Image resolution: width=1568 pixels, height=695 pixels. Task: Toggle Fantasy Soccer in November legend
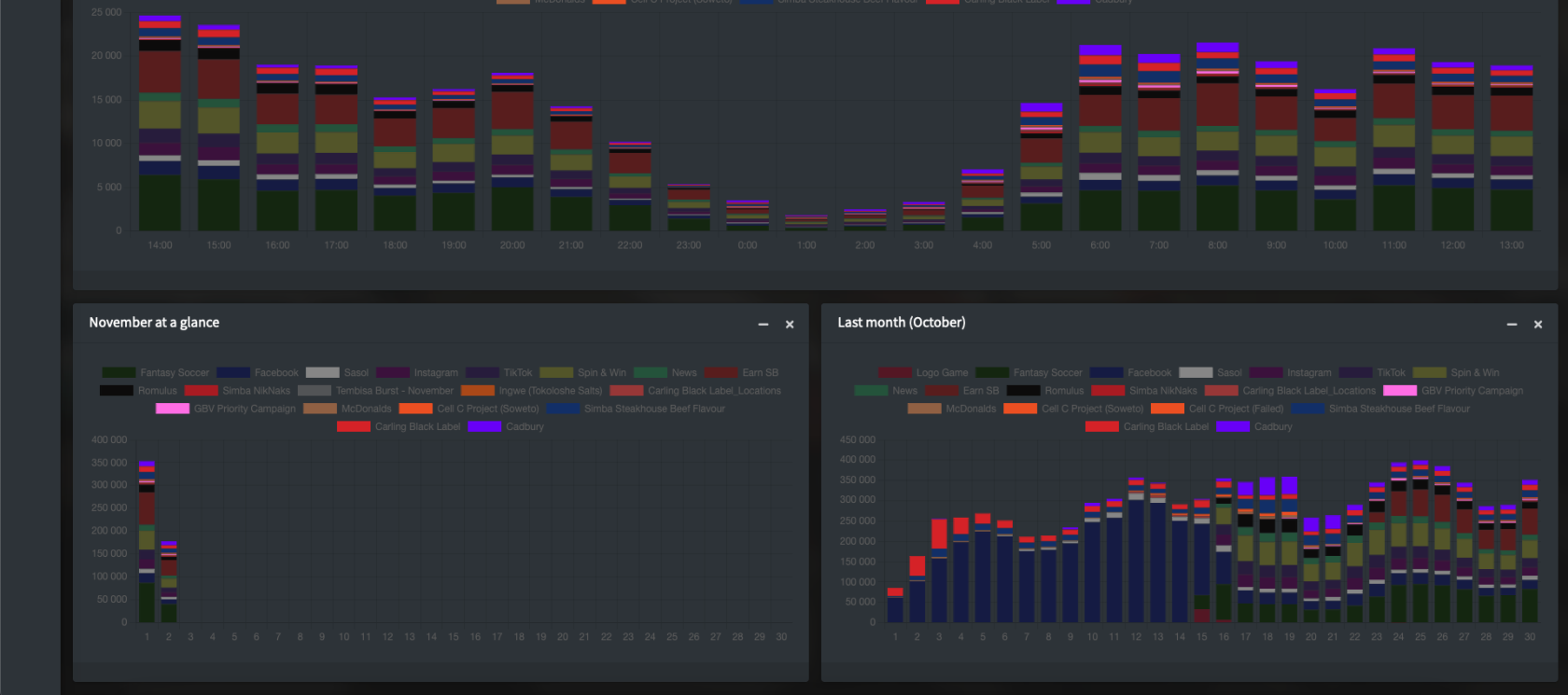156,372
